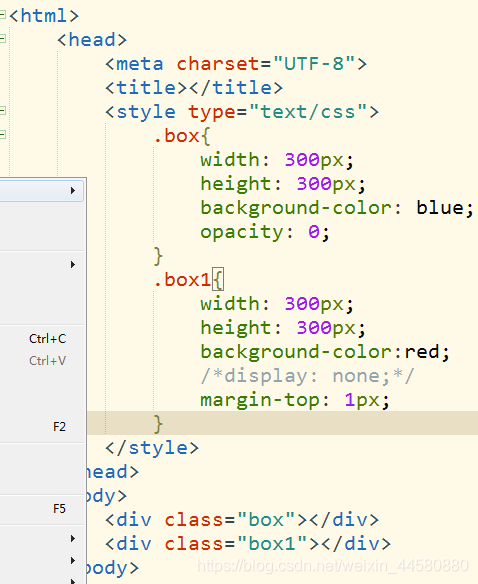Screen dimensions: 478x584
Task: Click the .box1 selector name
Action: click(182, 280)
